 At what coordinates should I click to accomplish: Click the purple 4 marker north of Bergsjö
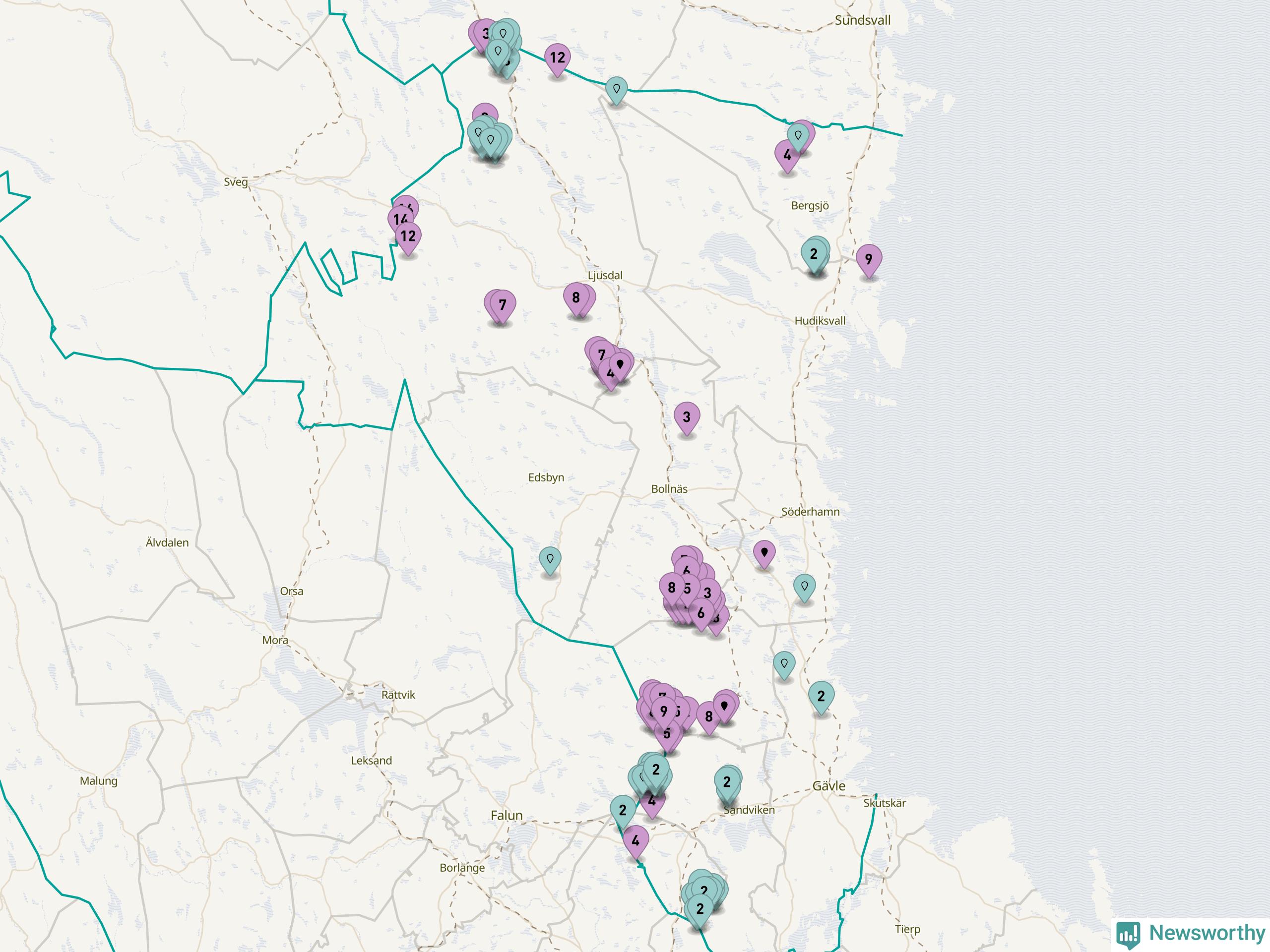(x=787, y=156)
